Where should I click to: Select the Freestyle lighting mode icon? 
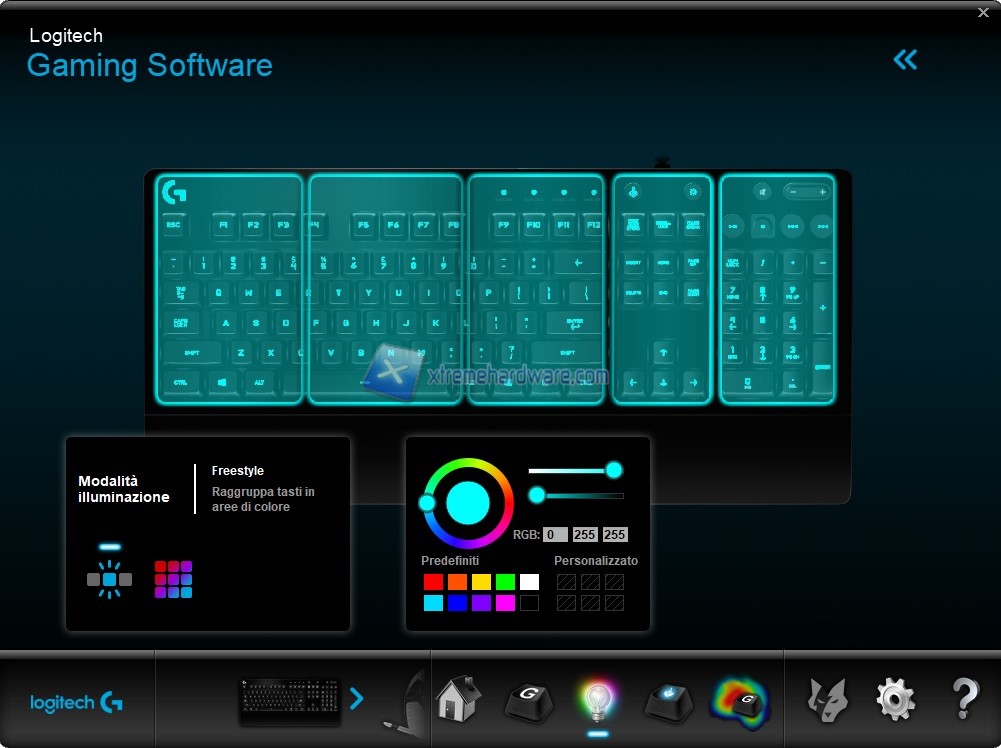tap(109, 579)
